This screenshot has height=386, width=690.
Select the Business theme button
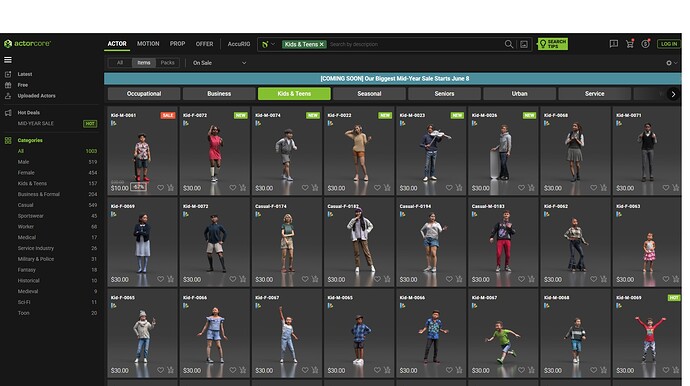(219, 94)
